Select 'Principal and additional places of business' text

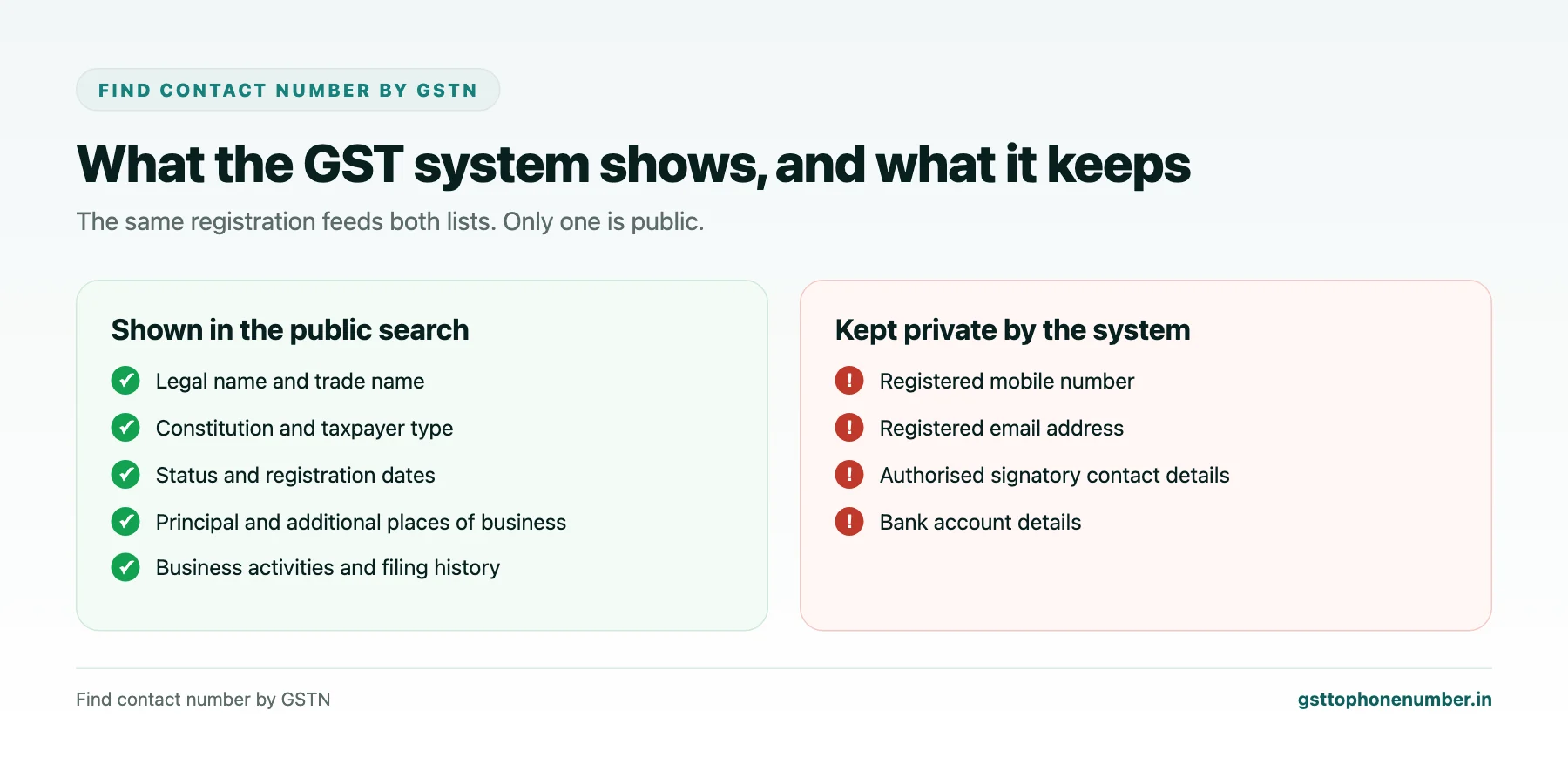pos(361,523)
